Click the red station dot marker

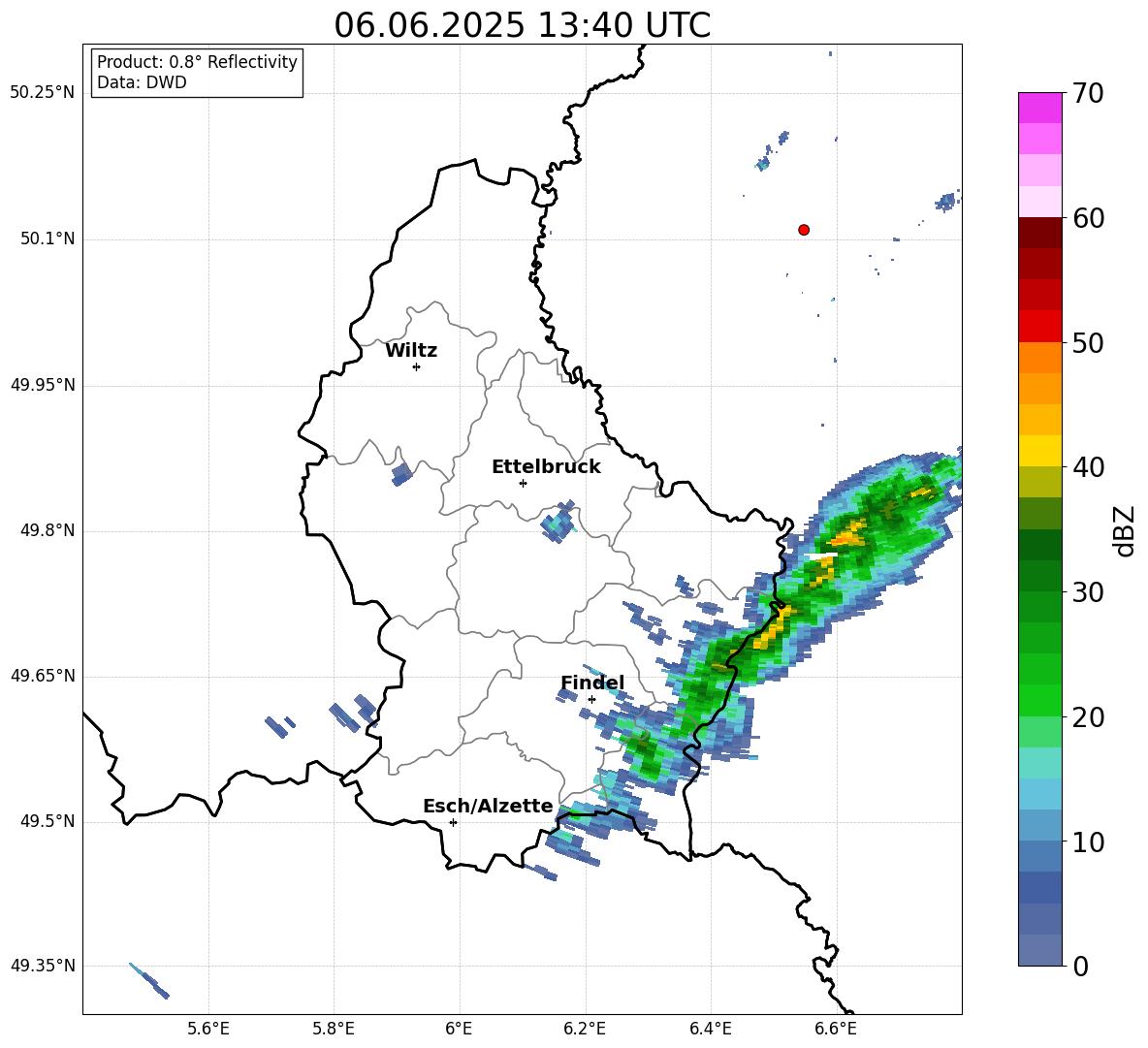(x=804, y=230)
